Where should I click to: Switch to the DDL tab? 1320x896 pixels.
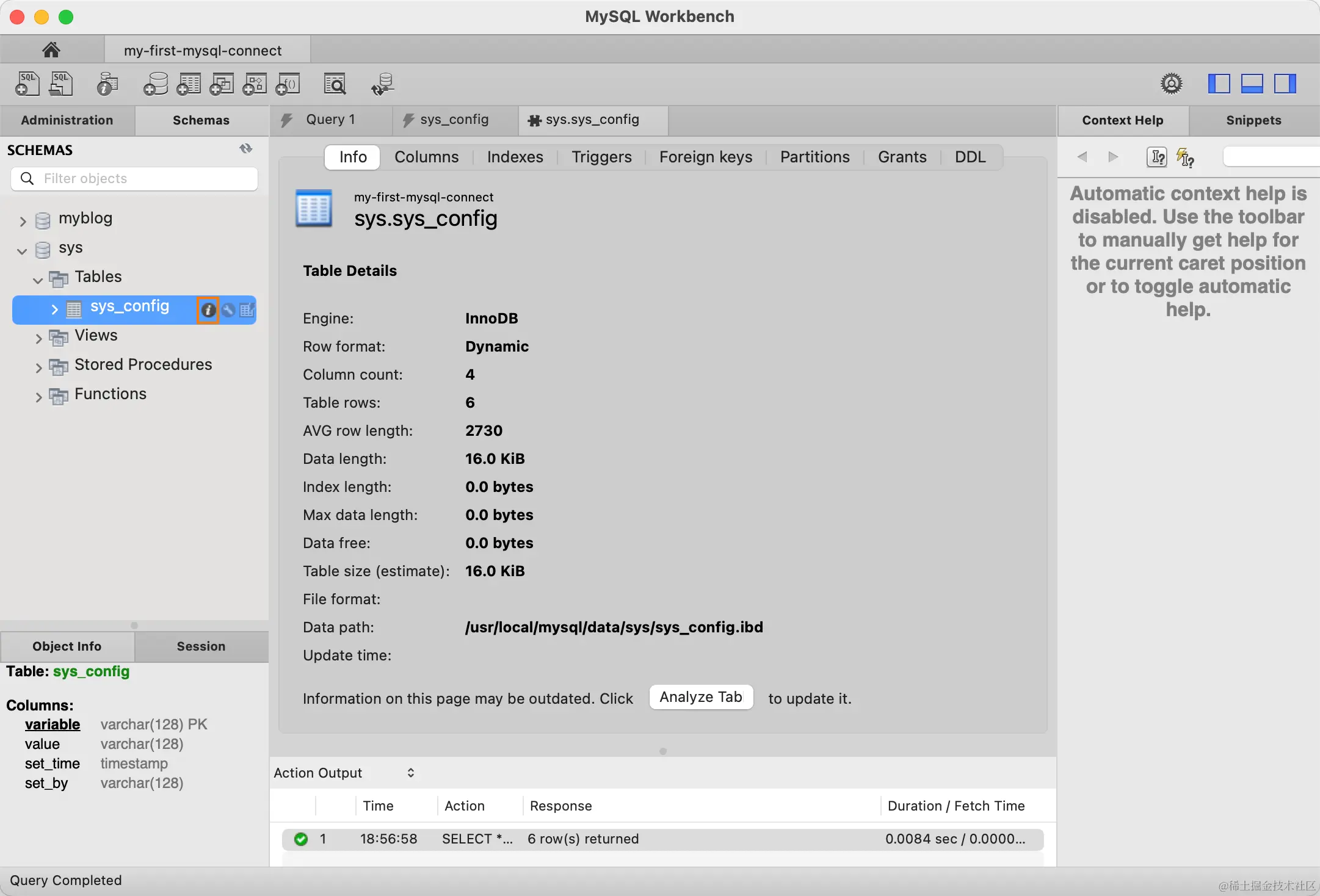coord(970,157)
